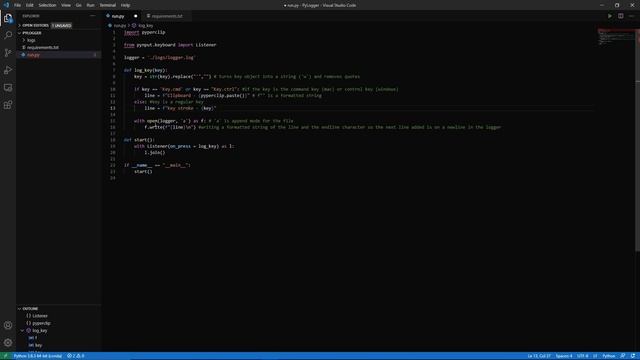Place cursor on 'import pyperclip' line
The image size is (640, 360).
[x=144, y=32]
